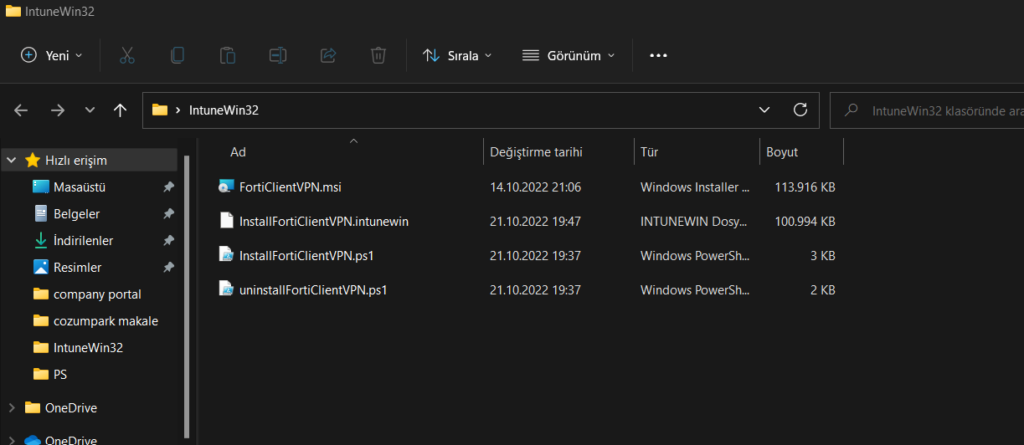The width and height of the screenshot is (1024, 445).
Task: Click the INTUNEWIN Dosyası type cell
Action: 694,221
